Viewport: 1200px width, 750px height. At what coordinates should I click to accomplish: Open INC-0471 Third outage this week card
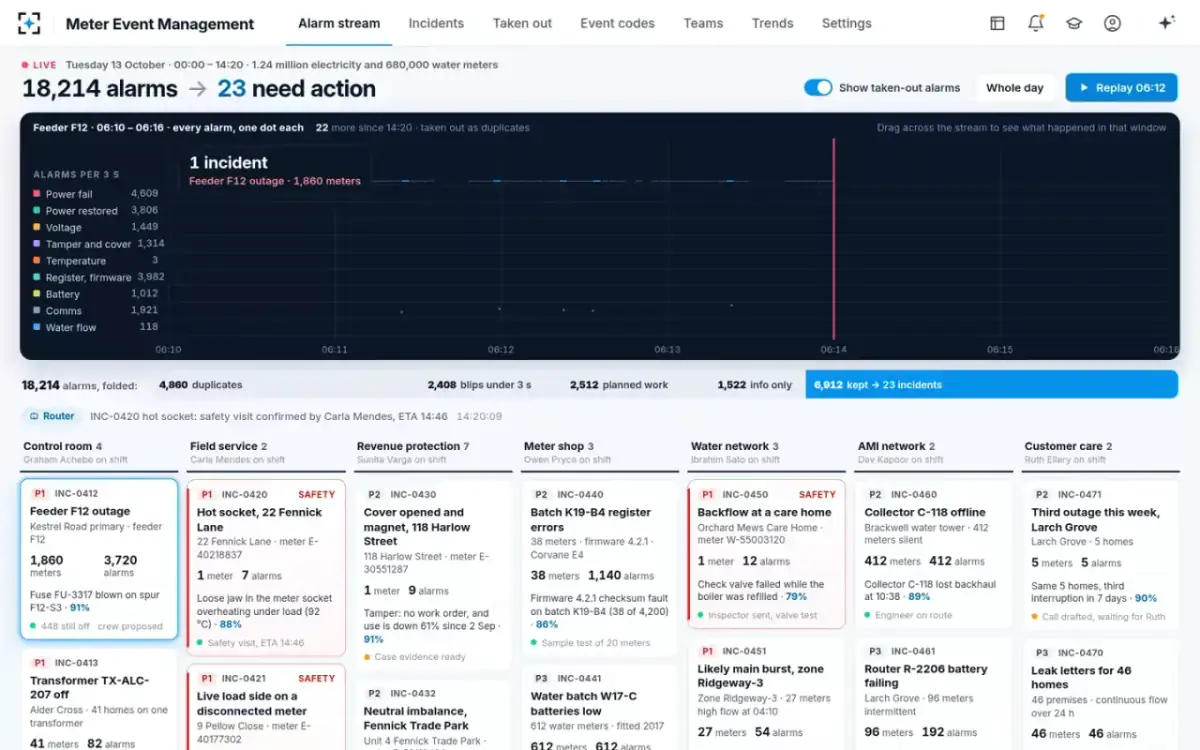coord(1102,553)
